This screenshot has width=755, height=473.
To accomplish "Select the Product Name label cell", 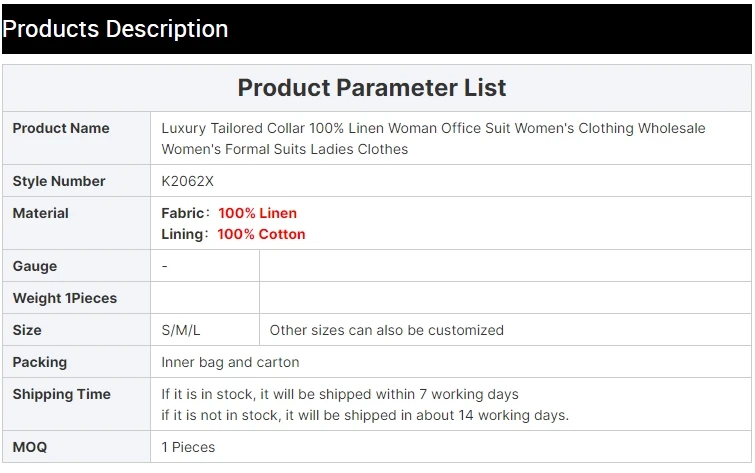I will [x=61, y=128].
